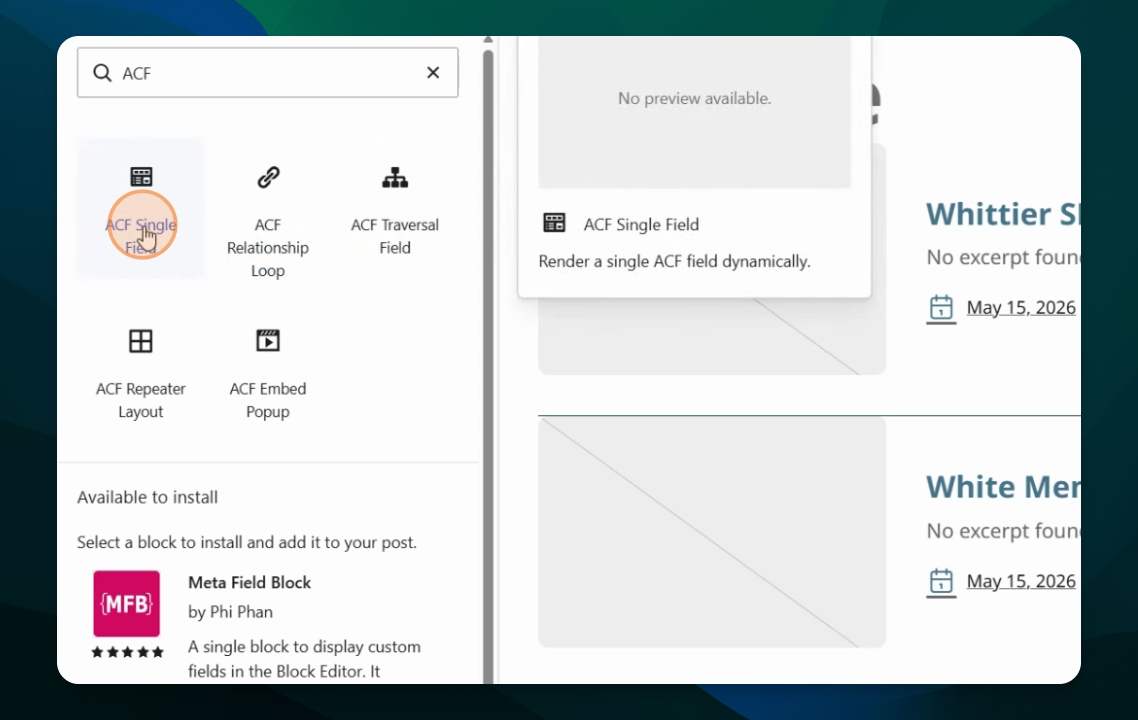1138x720 pixels.
Task: Clear the ACF search text
Action: (433, 73)
